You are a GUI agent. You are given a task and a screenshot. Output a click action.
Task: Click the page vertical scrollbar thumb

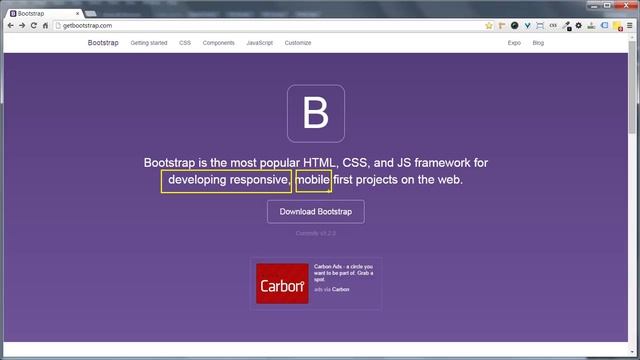(x=633, y=86)
